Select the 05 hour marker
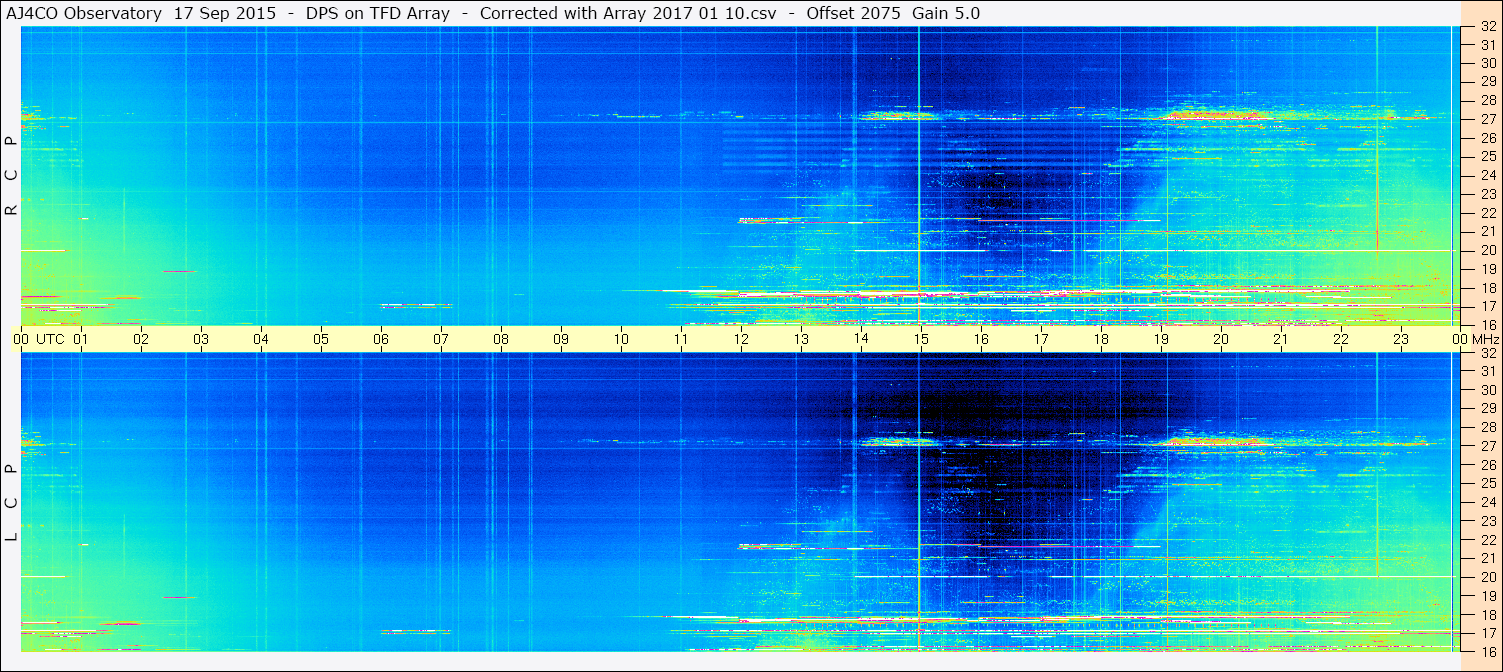 pyautogui.click(x=321, y=339)
